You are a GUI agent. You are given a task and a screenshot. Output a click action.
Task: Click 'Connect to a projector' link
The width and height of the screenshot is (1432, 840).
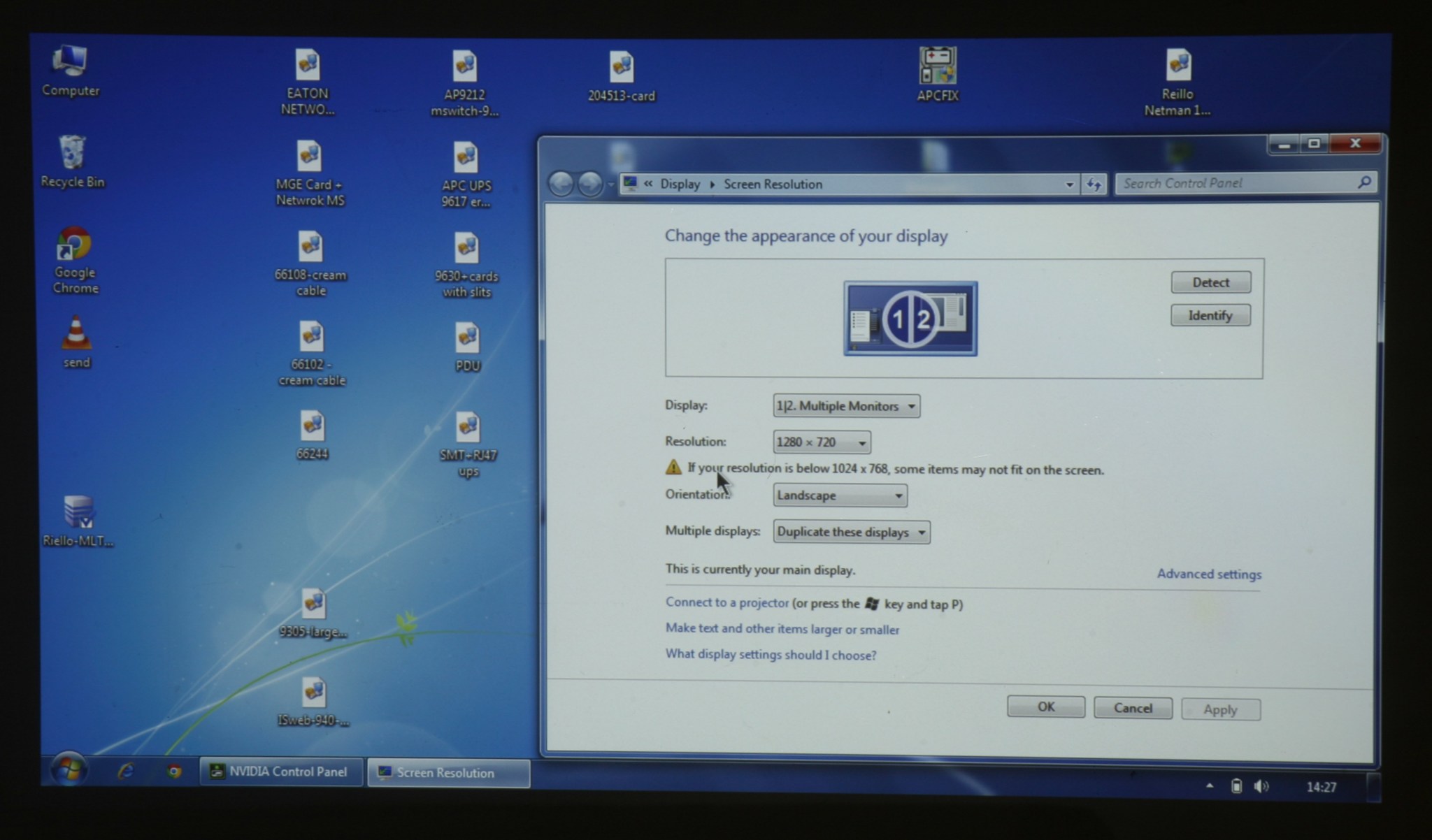(727, 602)
